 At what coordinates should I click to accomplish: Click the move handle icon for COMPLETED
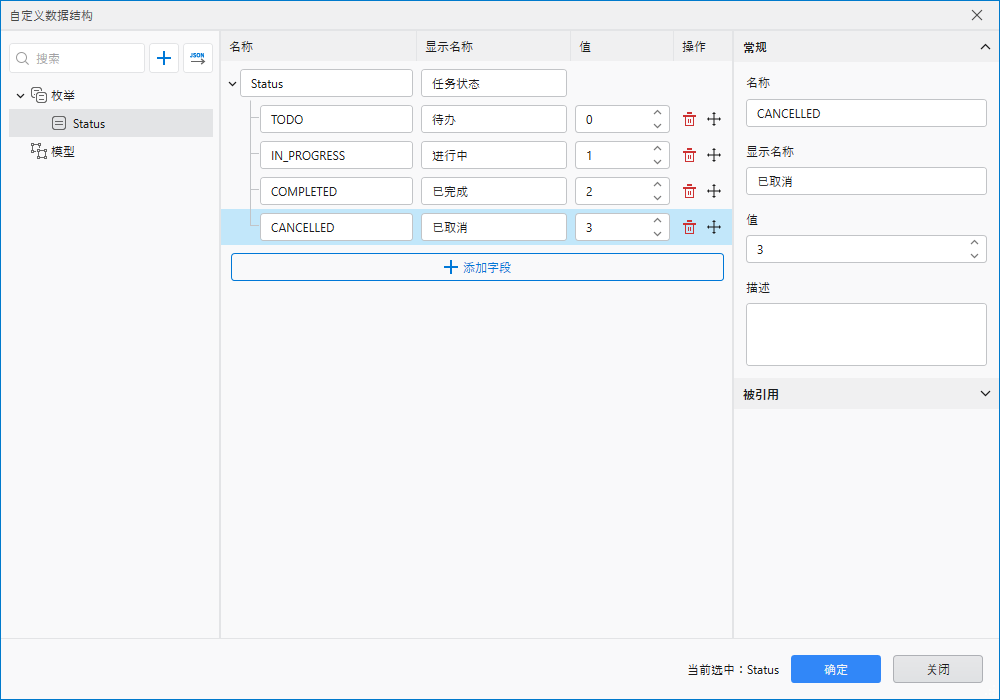pos(714,191)
